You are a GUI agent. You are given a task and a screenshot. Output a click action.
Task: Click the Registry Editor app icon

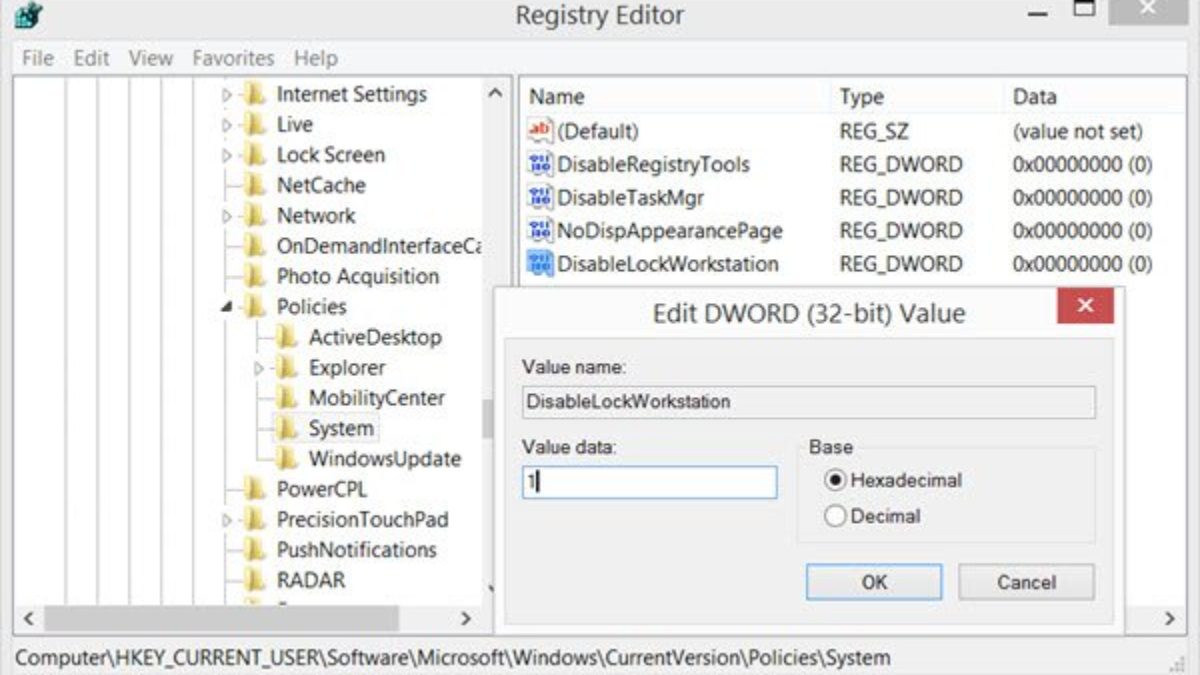click(x=29, y=17)
